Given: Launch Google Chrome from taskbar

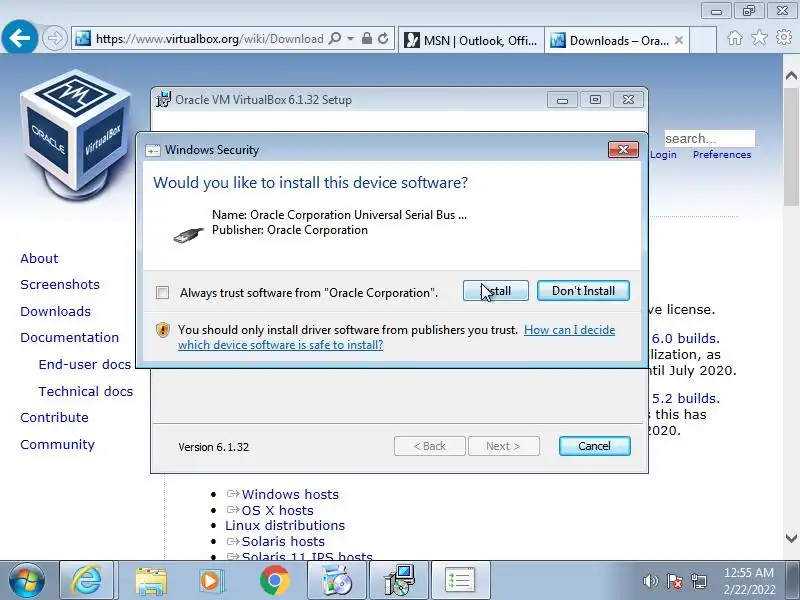Looking at the screenshot, I should coord(274,581).
